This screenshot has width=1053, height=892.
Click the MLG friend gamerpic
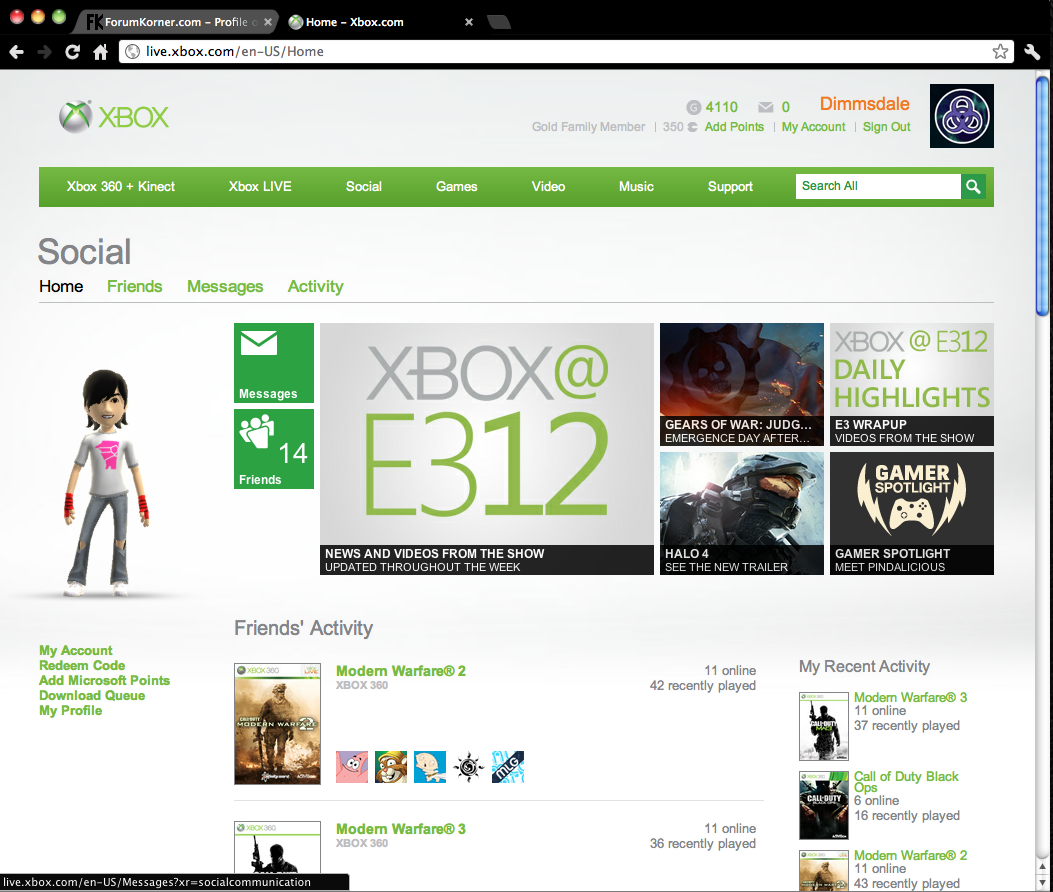pos(508,767)
